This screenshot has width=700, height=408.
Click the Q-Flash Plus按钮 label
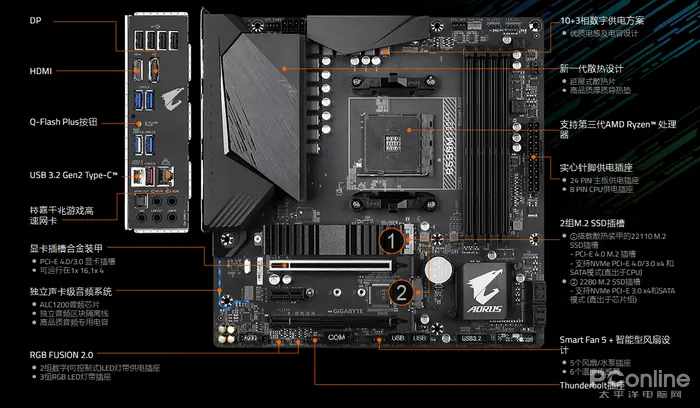63,122
